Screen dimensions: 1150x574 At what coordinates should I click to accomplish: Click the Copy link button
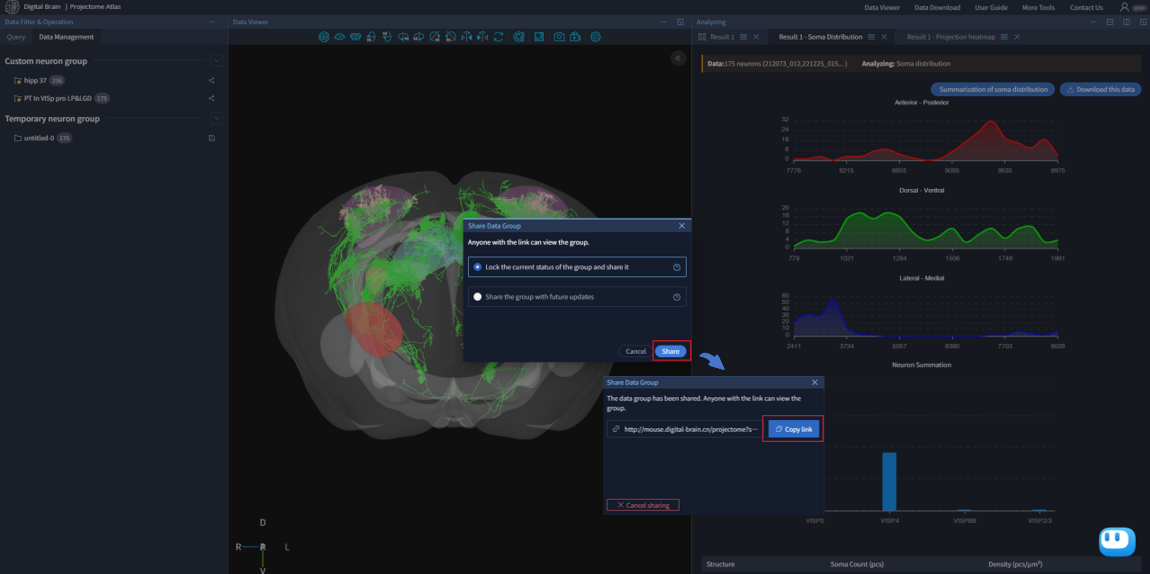[795, 429]
